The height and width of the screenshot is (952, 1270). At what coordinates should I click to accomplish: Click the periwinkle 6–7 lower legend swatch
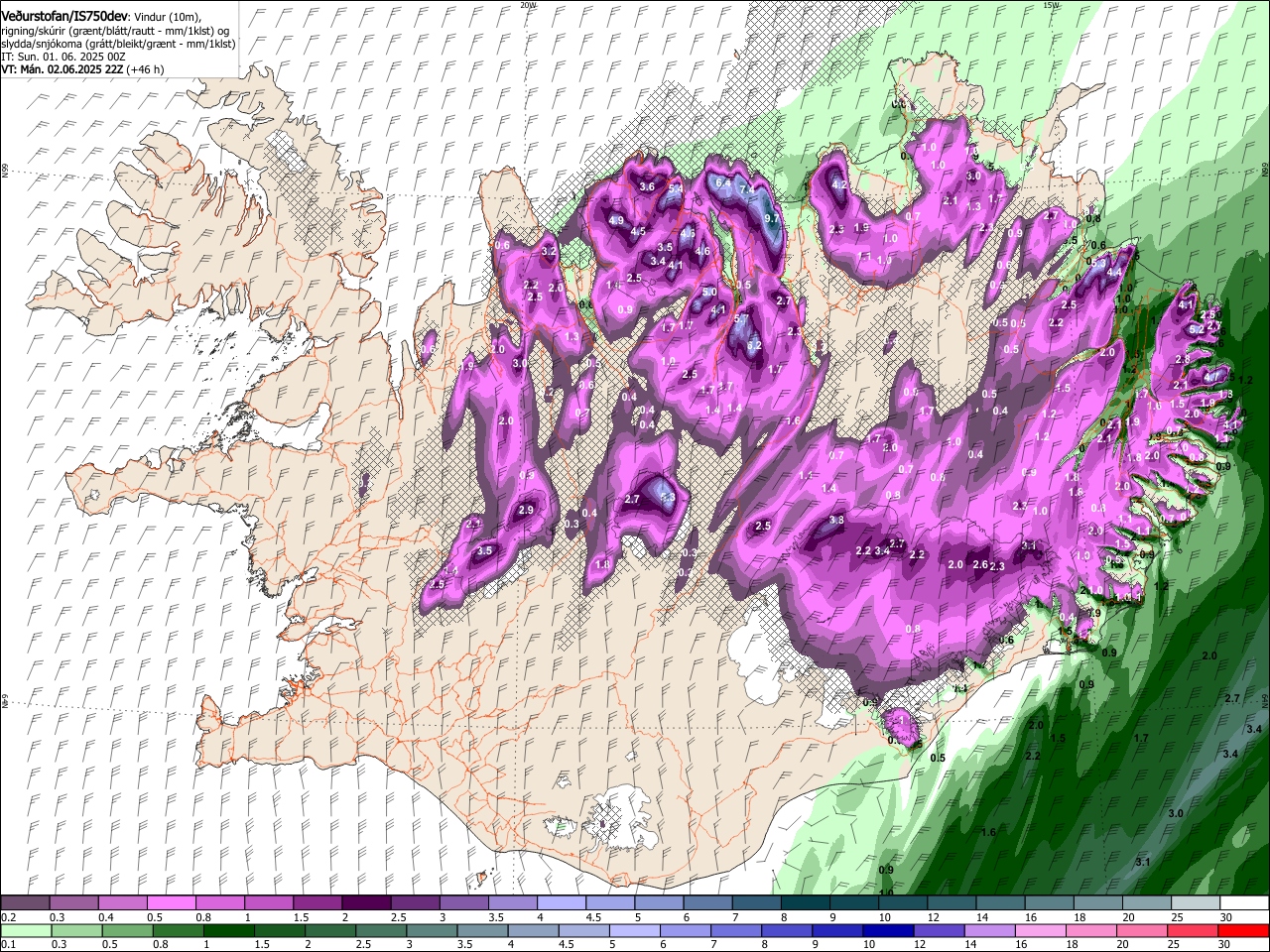(685, 931)
